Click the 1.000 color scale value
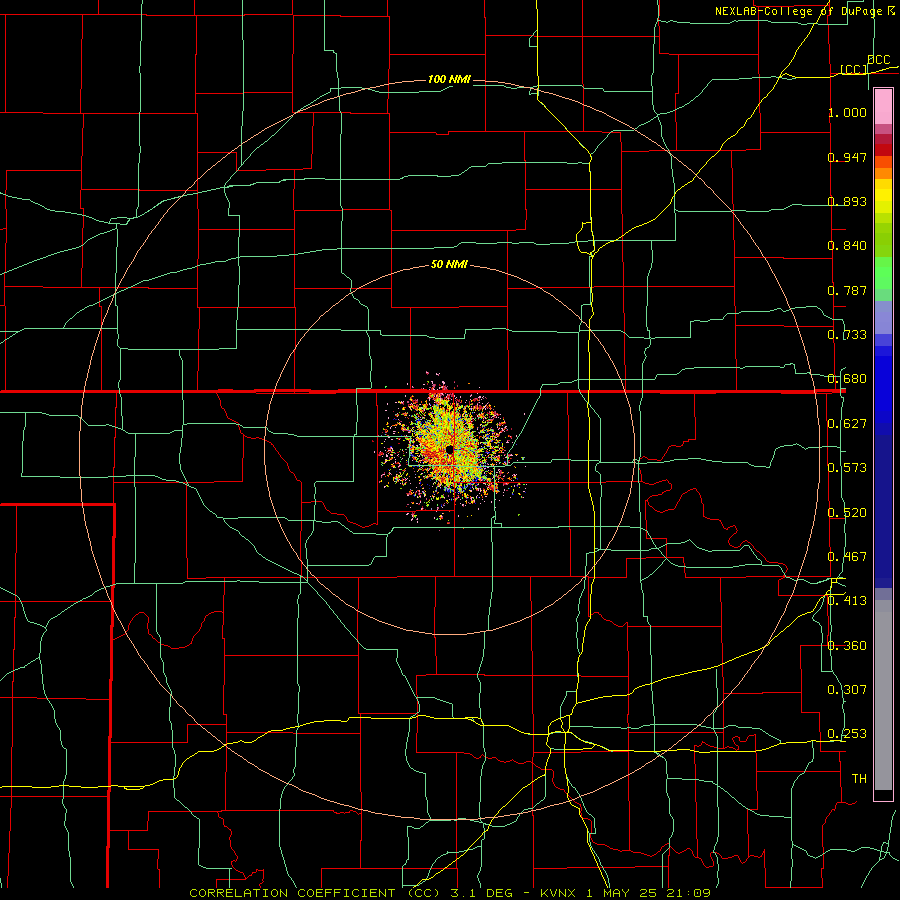 pos(847,112)
